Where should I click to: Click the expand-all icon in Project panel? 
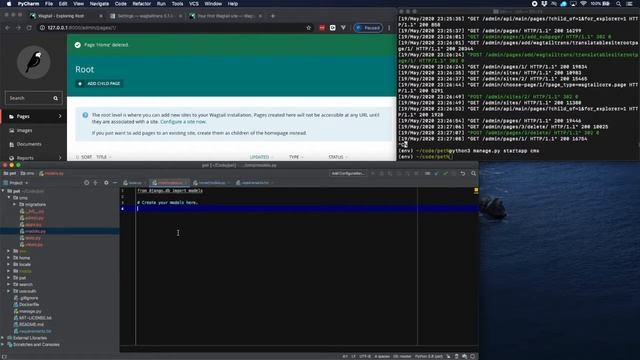tap(96, 183)
